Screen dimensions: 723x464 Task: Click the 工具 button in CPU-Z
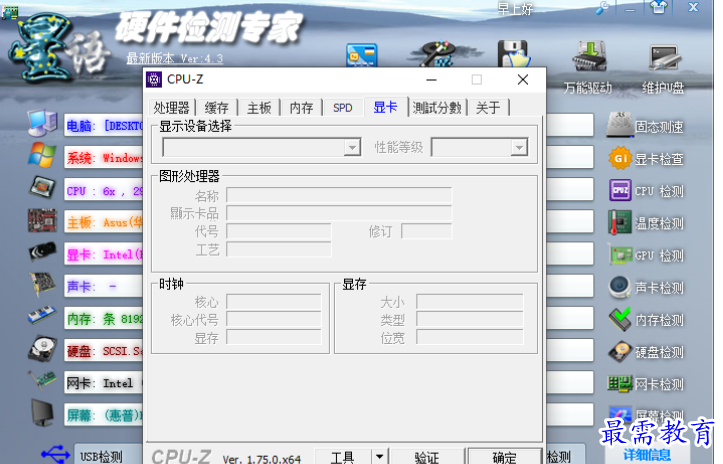(x=343, y=457)
